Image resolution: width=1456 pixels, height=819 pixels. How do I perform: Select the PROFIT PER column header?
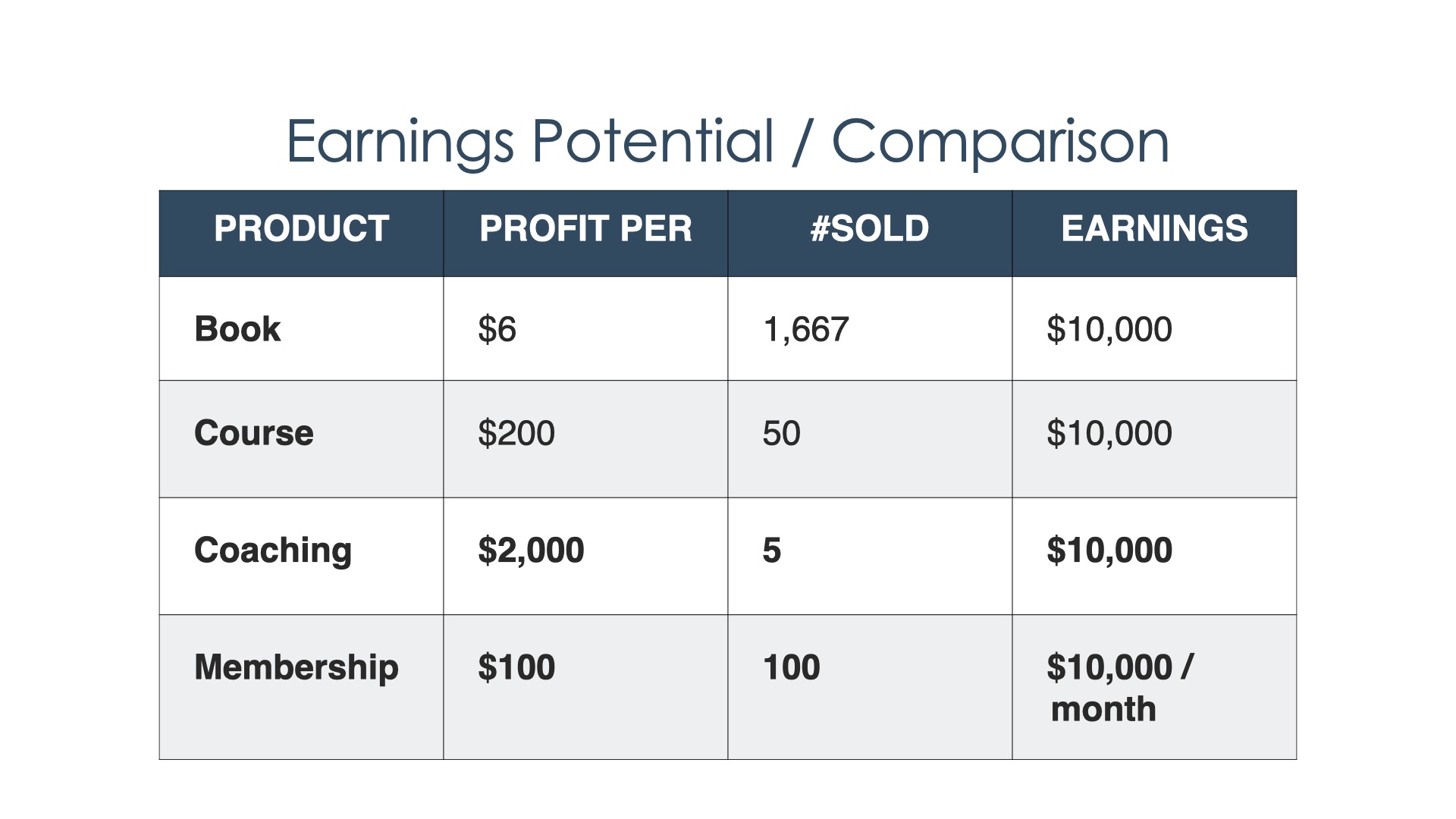(585, 234)
